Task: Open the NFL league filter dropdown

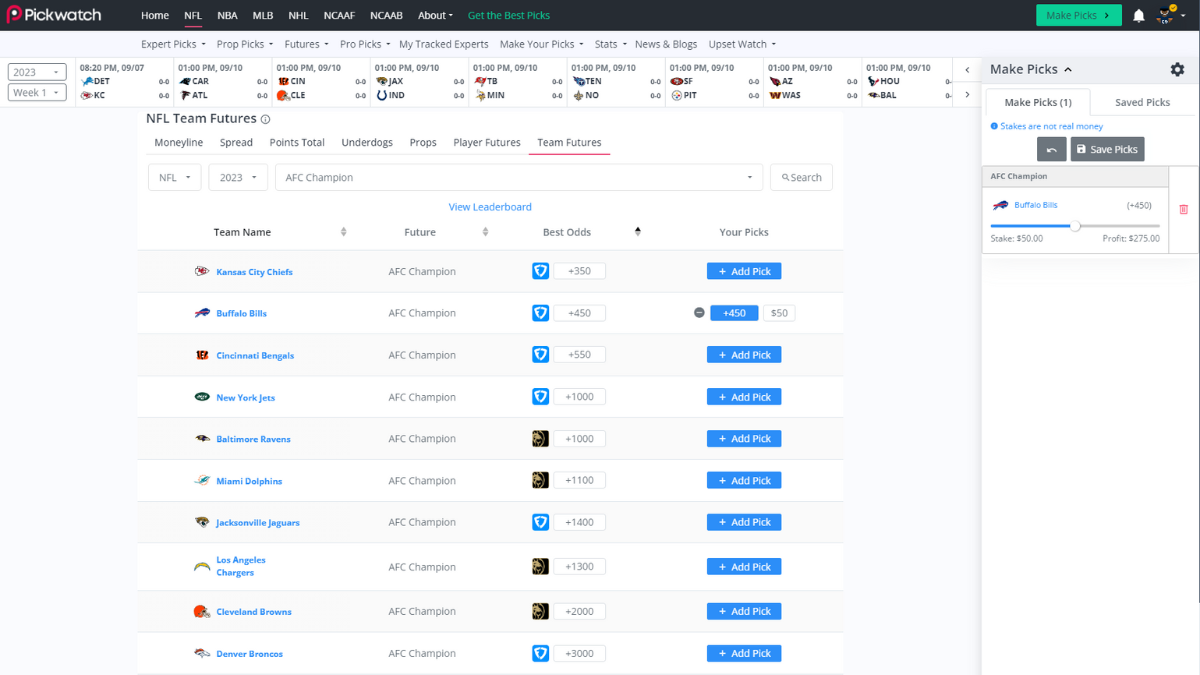Action: [175, 177]
